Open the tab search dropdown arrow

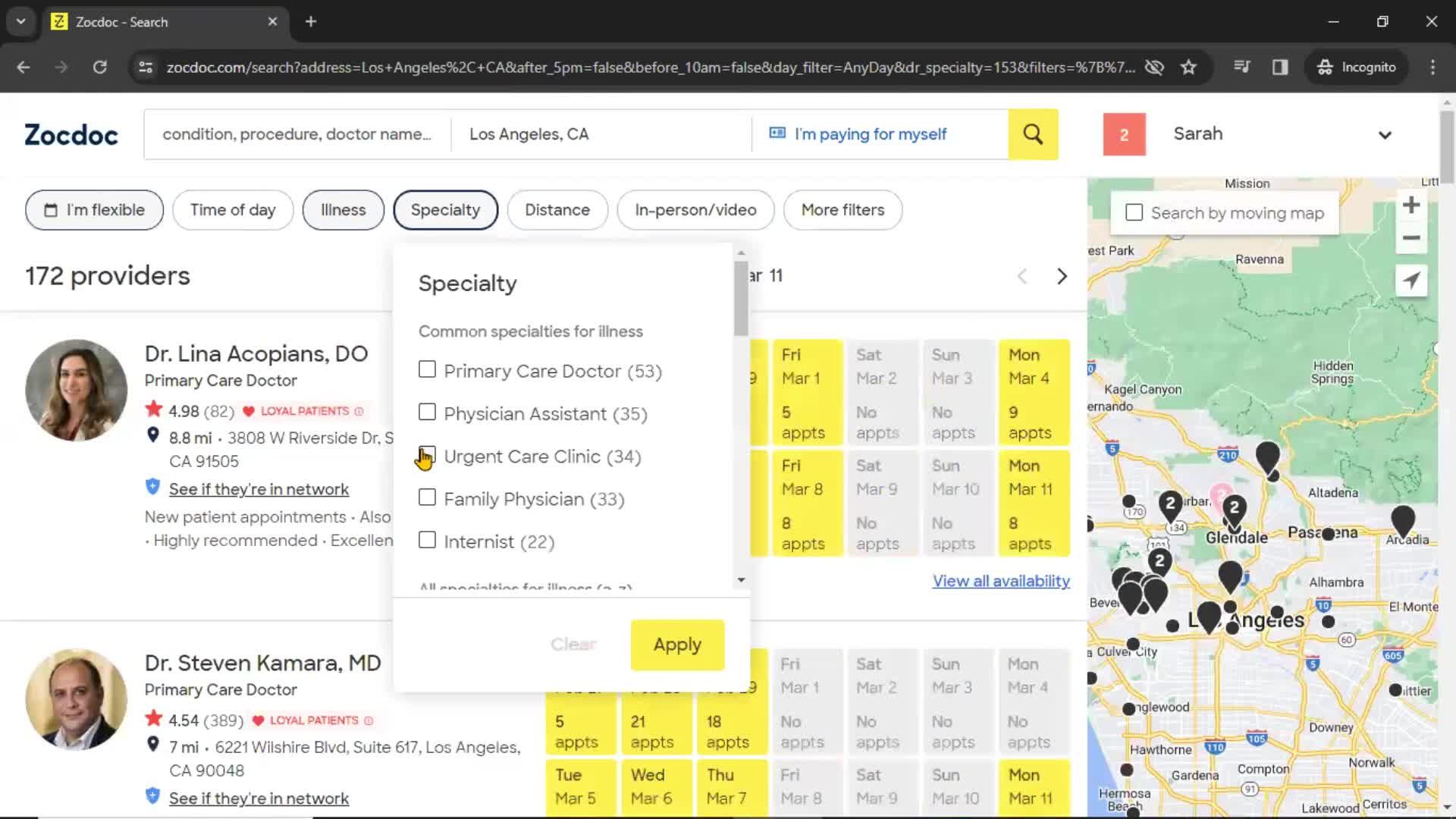21,21
